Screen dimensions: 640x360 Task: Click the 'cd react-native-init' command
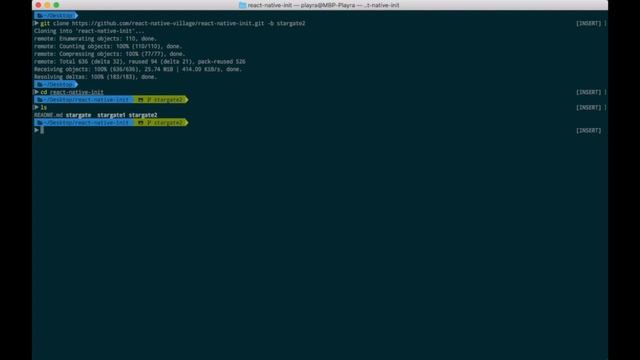pyautogui.click(x=72, y=92)
